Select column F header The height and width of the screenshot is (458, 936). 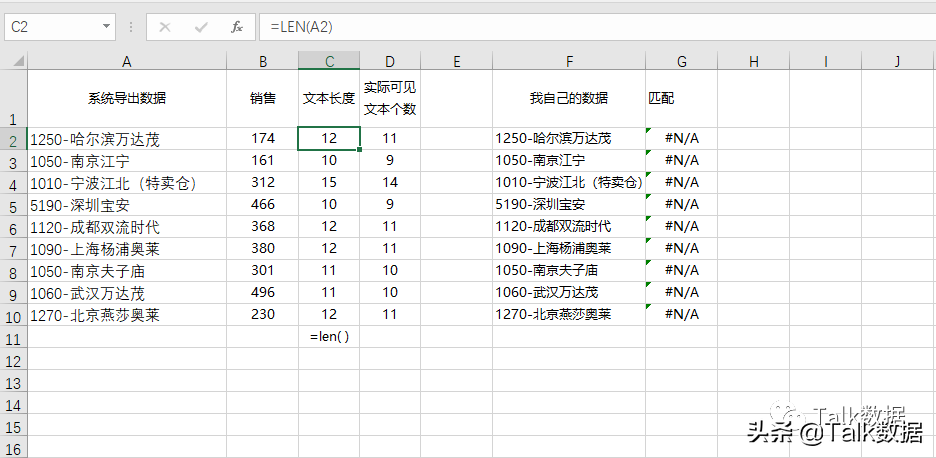pyautogui.click(x=569, y=61)
